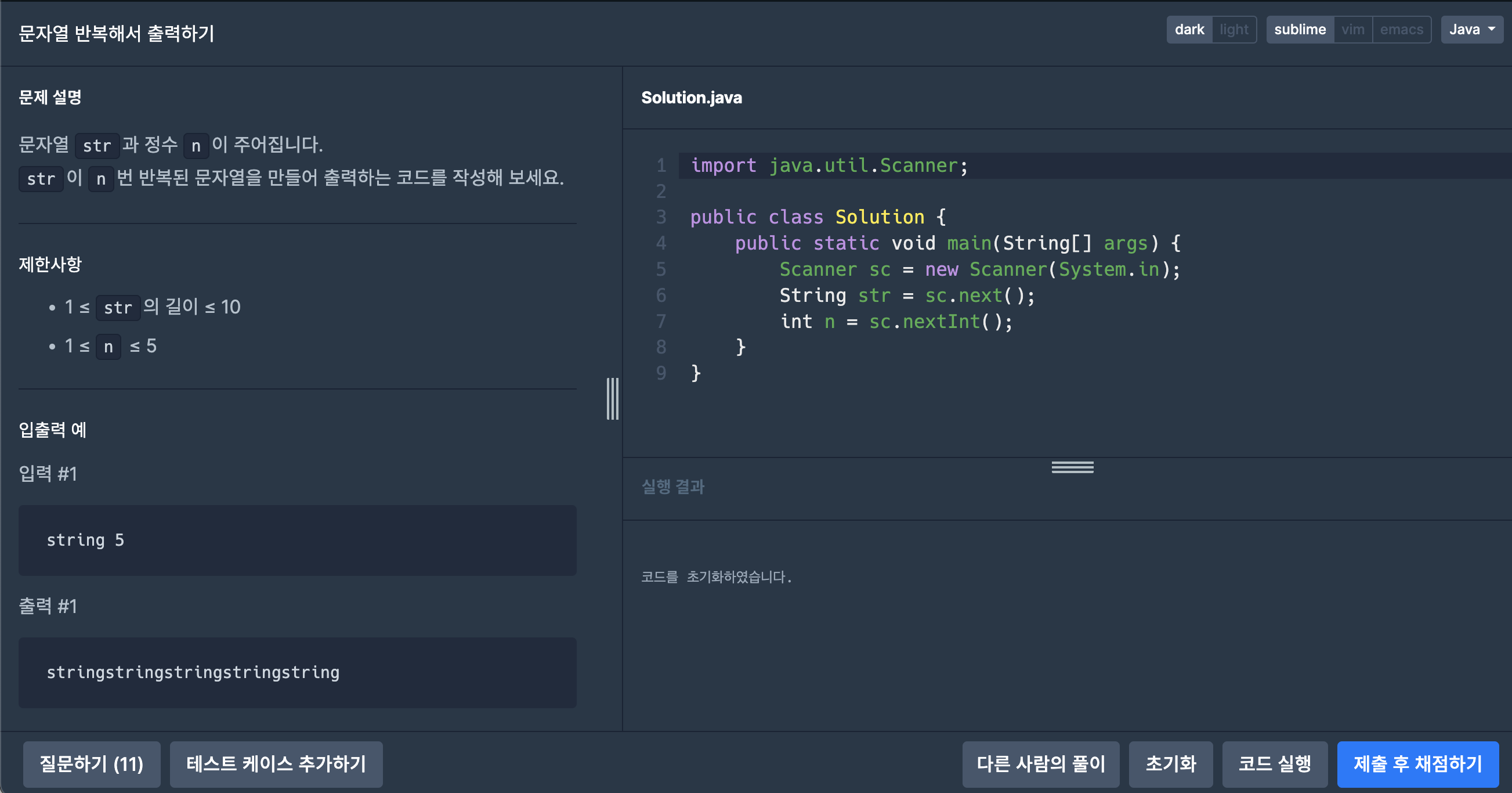Click line 5 Scanner sc declaration
This screenshot has height=793, width=1512.
click(x=979, y=269)
